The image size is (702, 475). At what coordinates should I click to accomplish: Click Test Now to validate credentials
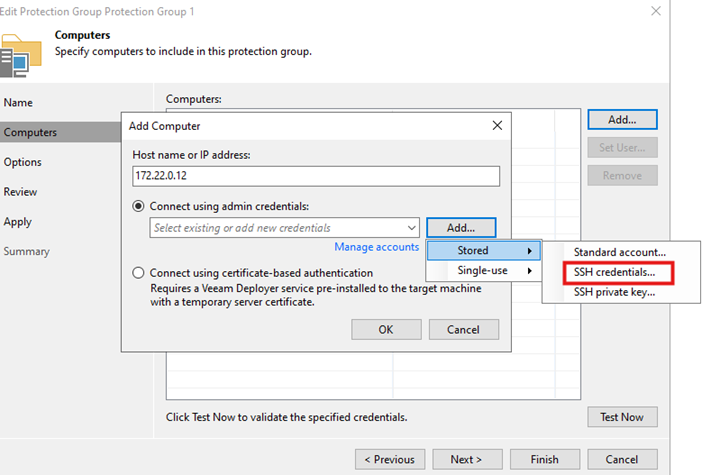[621, 417]
